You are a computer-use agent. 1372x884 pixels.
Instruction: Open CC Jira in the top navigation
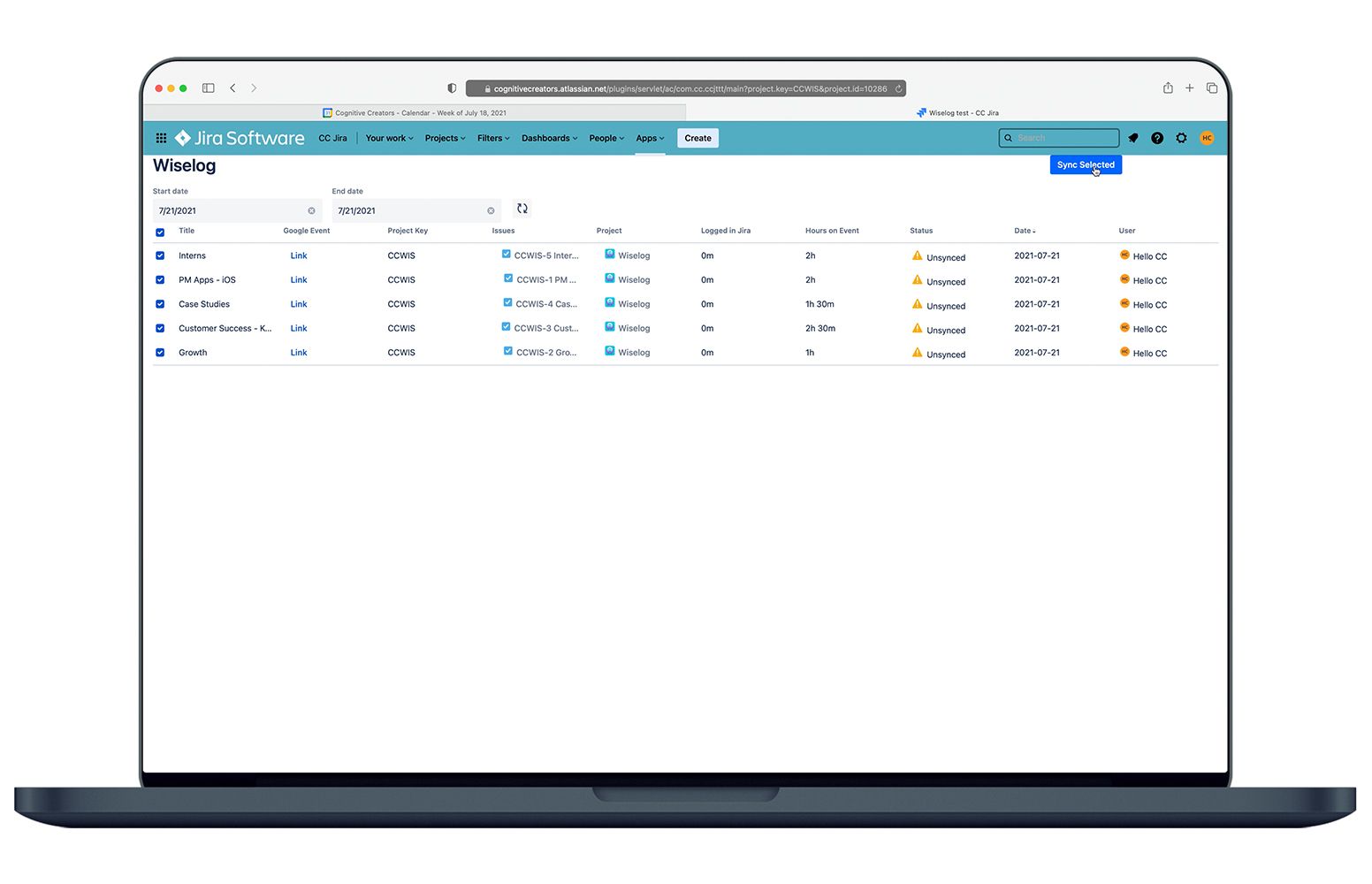332,138
